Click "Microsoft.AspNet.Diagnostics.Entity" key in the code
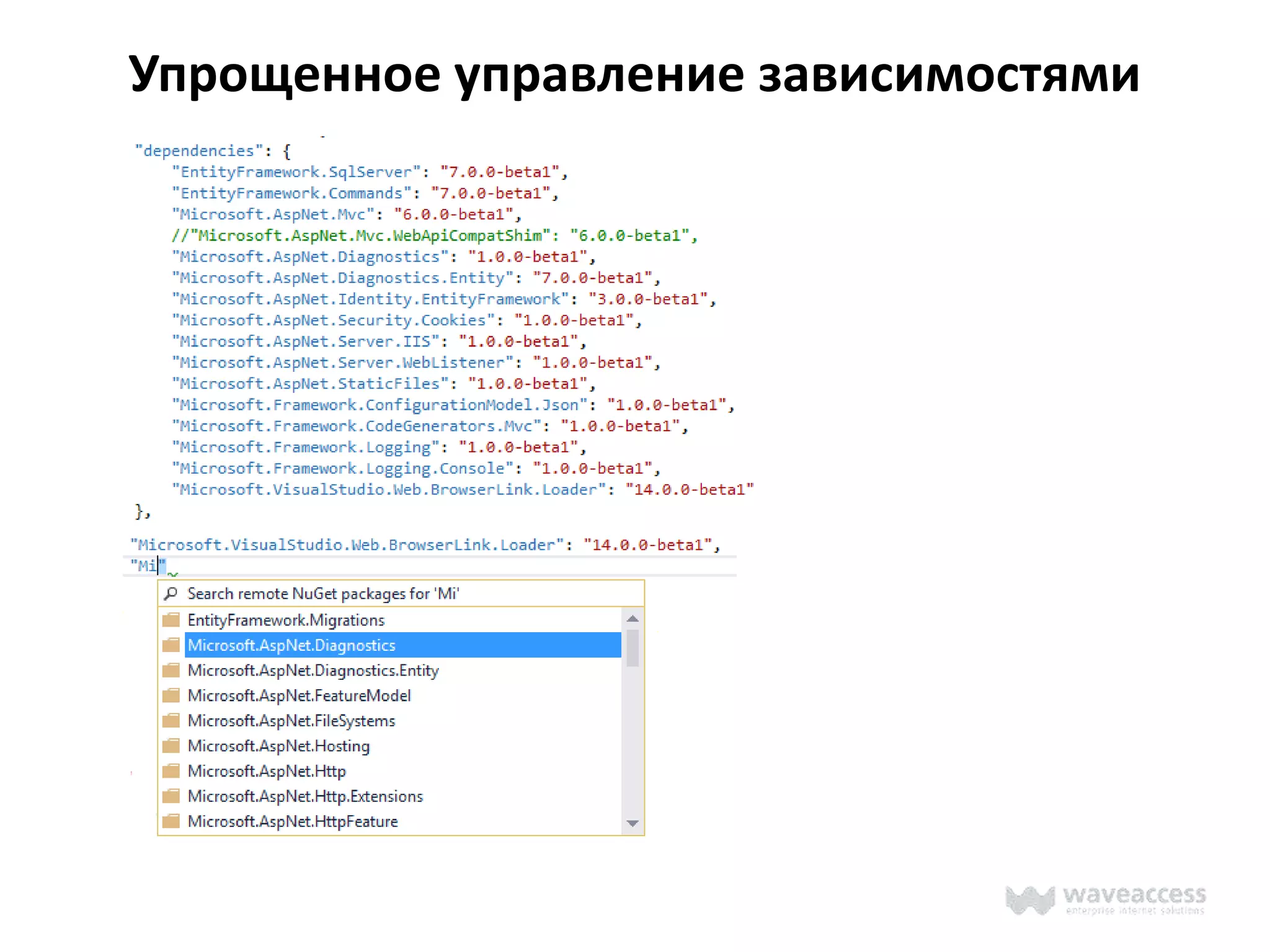The image size is (1270, 952). pyautogui.click(x=342, y=278)
